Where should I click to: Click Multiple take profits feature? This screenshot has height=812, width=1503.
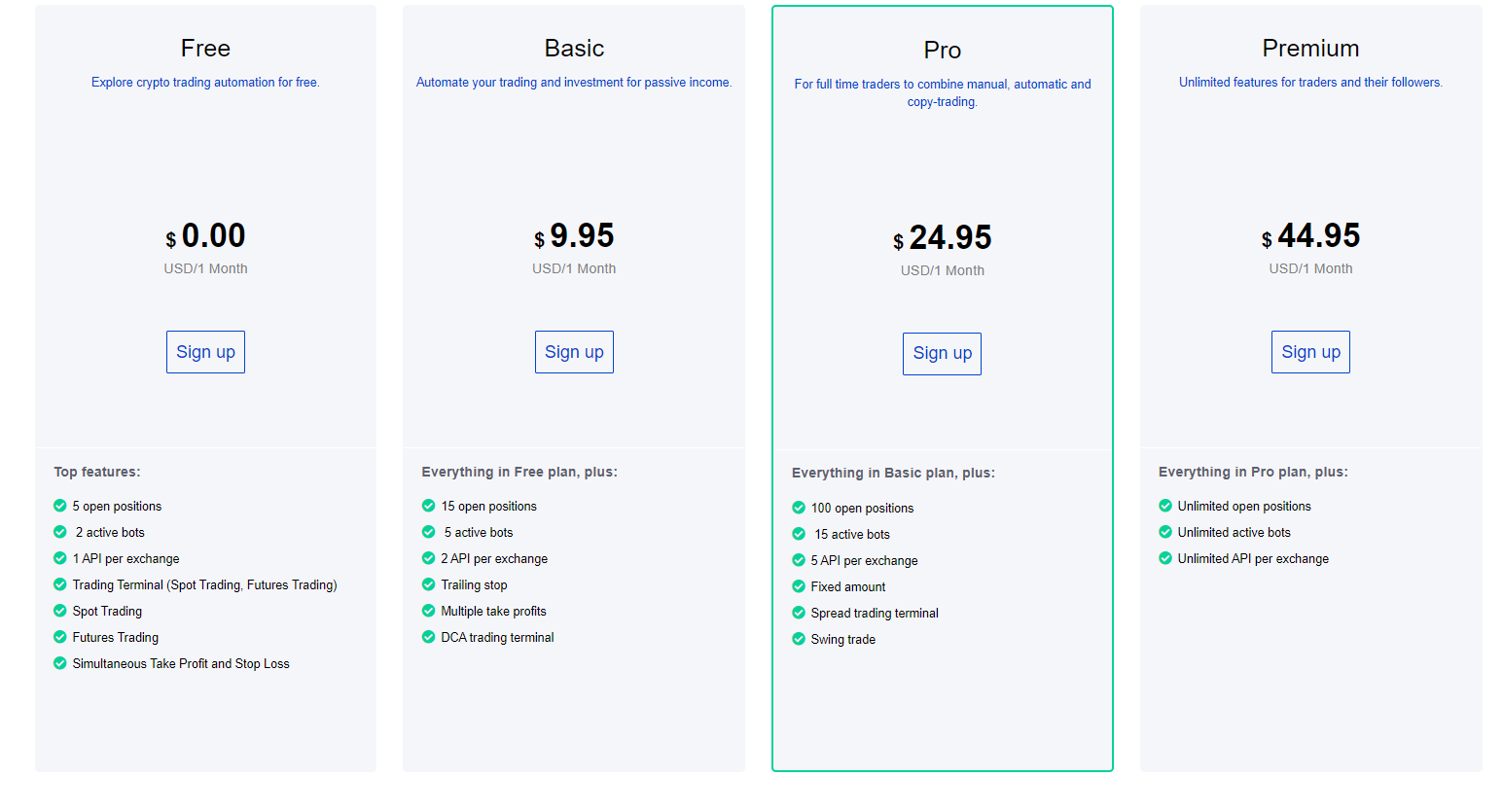coord(493,612)
